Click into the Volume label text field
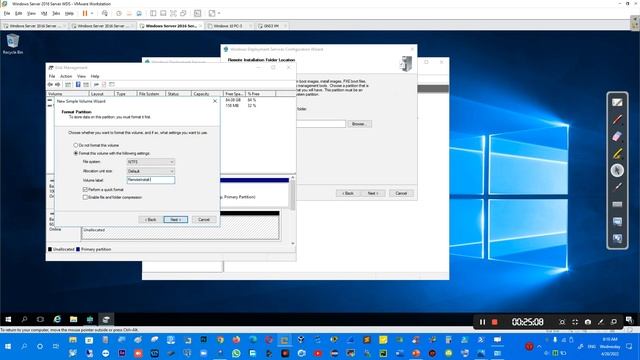 [151, 180]
